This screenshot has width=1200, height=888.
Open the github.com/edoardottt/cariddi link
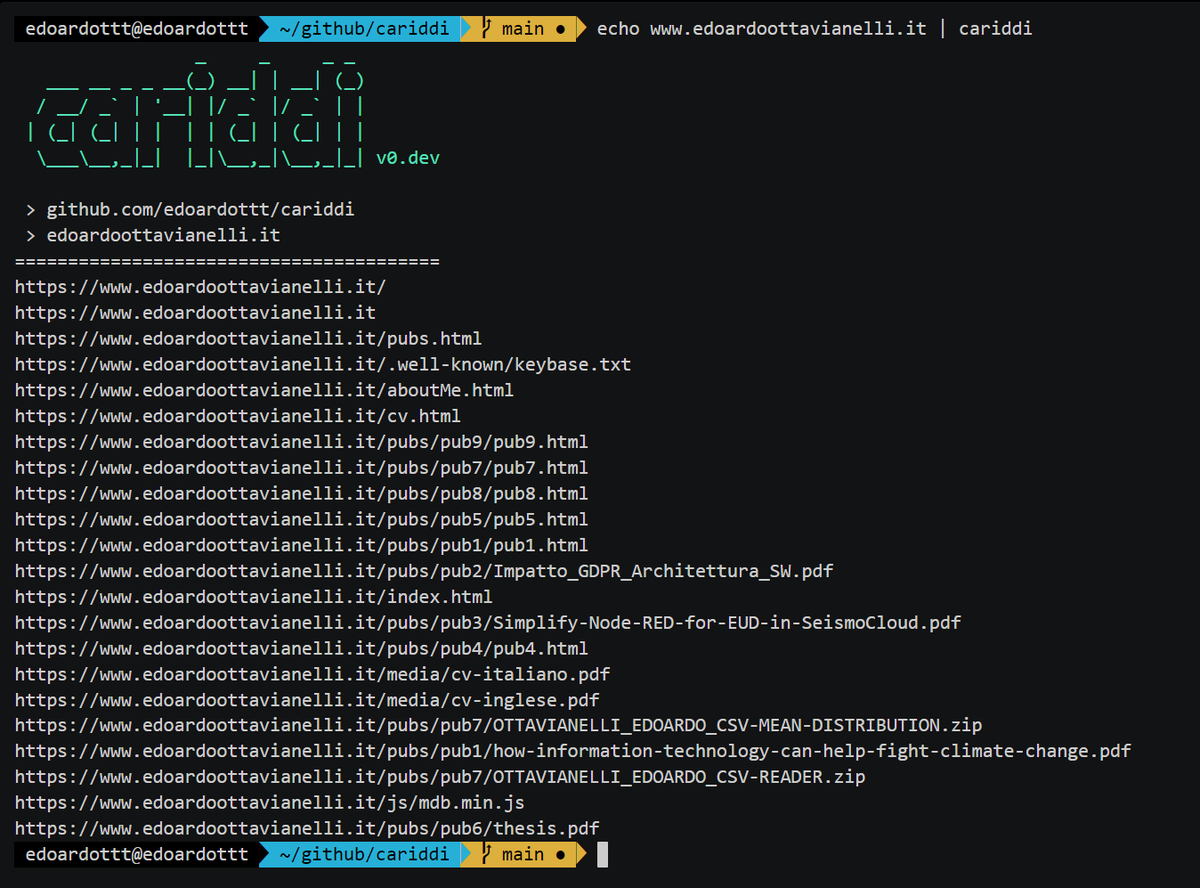point(201,210)
